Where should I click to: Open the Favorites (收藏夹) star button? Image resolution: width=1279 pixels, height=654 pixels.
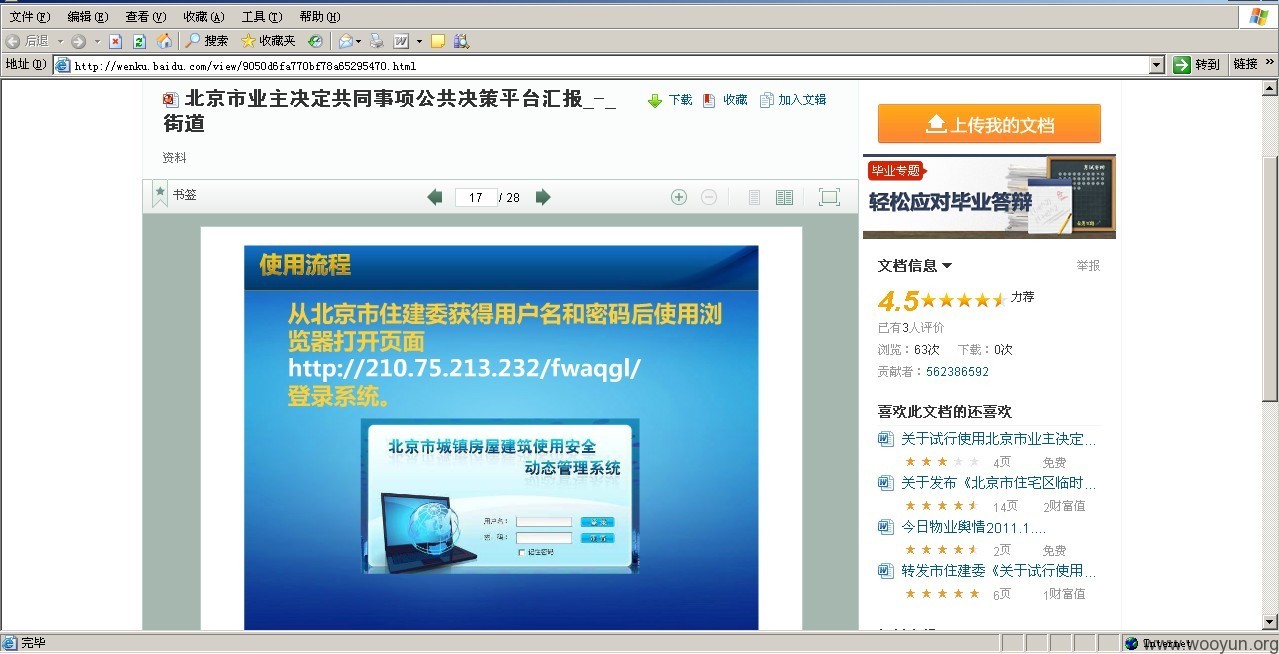268,41
